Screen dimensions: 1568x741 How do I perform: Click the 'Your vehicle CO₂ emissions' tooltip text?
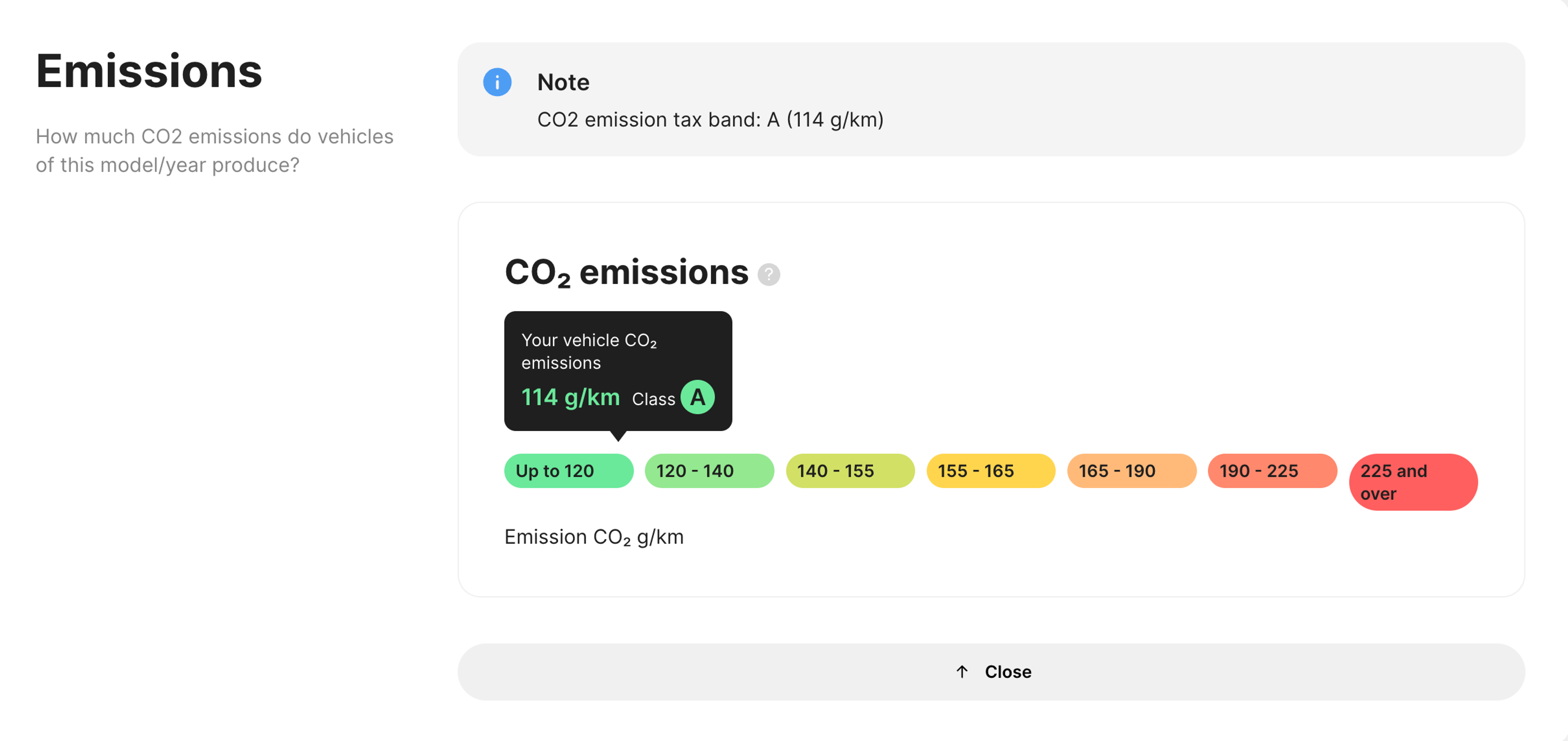588,351
